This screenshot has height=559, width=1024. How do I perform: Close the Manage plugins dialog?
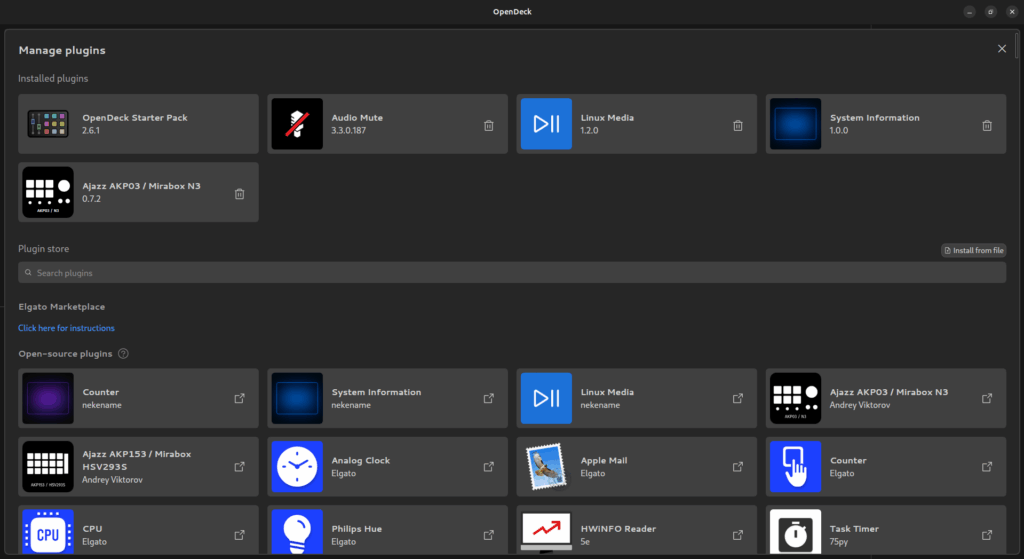pos(1002,49)
